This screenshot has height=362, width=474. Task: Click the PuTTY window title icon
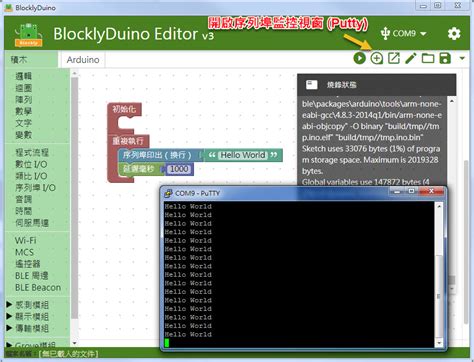click(169, 193)
